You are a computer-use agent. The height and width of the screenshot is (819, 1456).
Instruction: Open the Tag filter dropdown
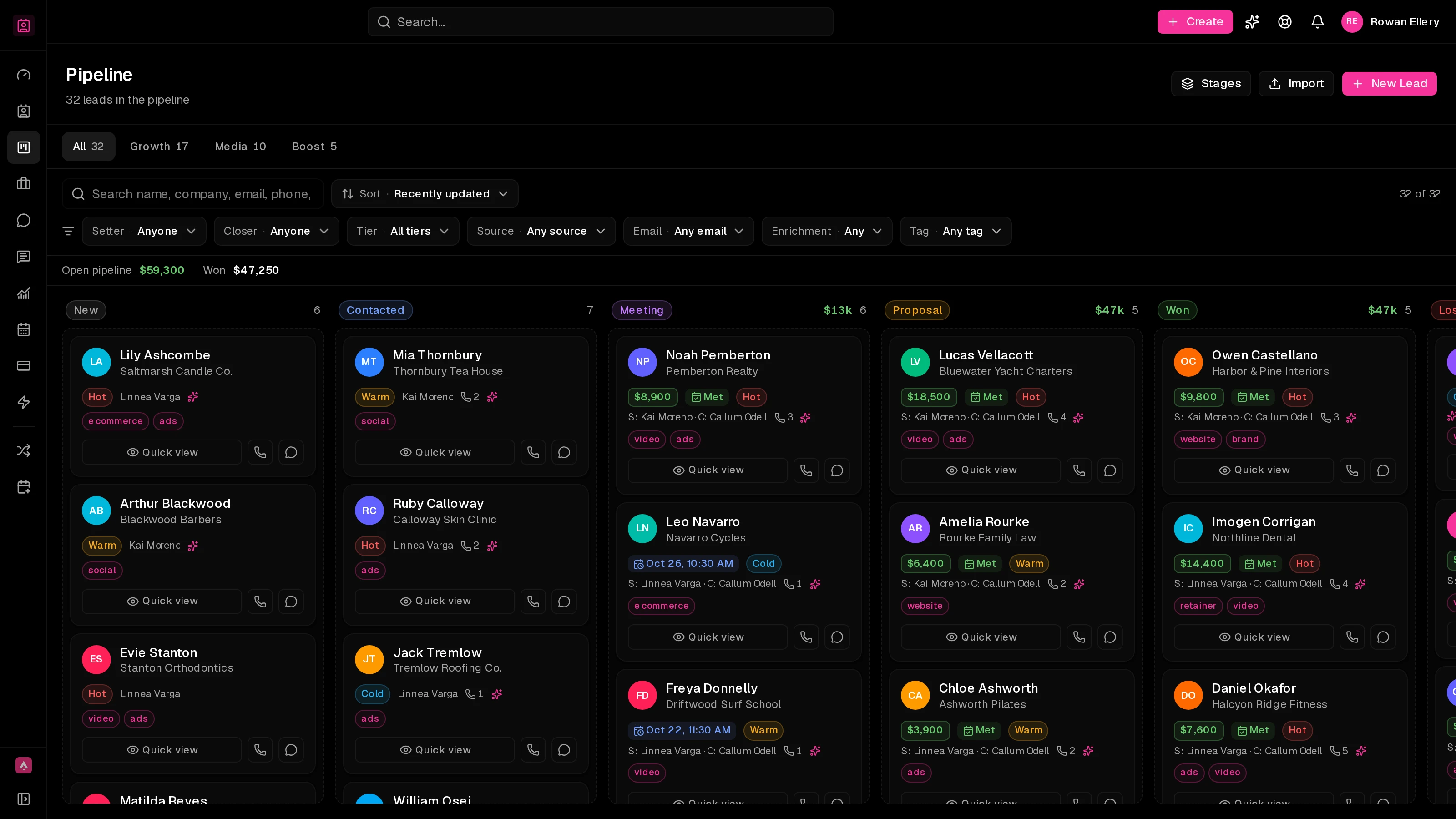click(956, 231)
